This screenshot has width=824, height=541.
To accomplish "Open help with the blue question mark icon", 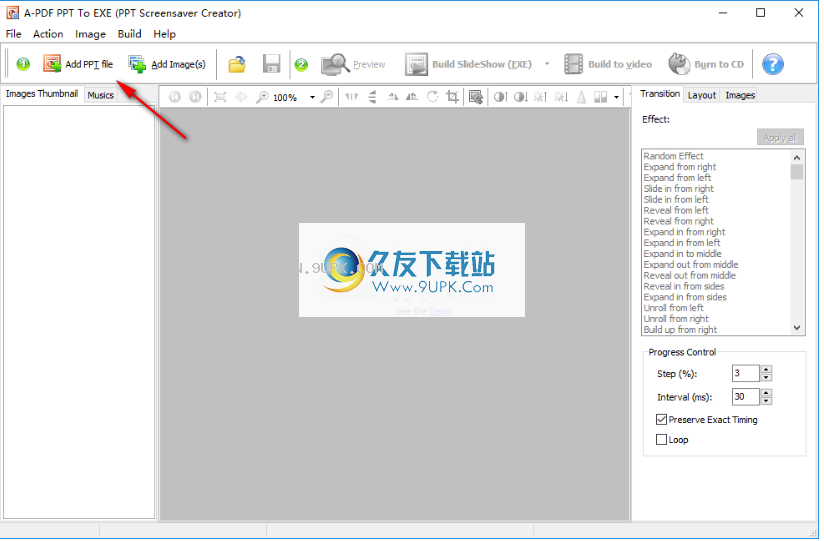I will [x=772, y=64].
